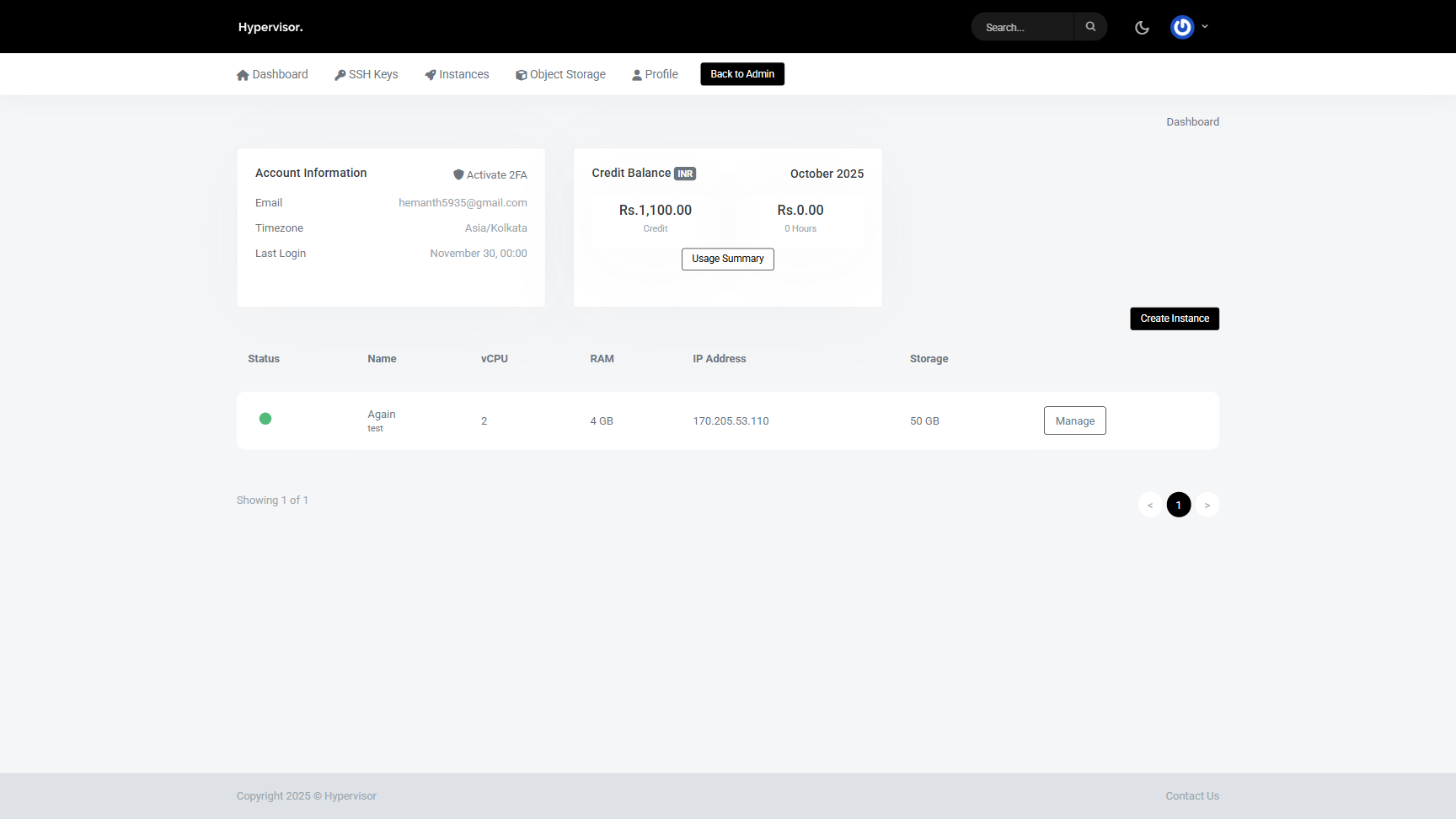Go to previous page arrow
This screenshot has height=819, width=1456.
(x=1149, y=505)
